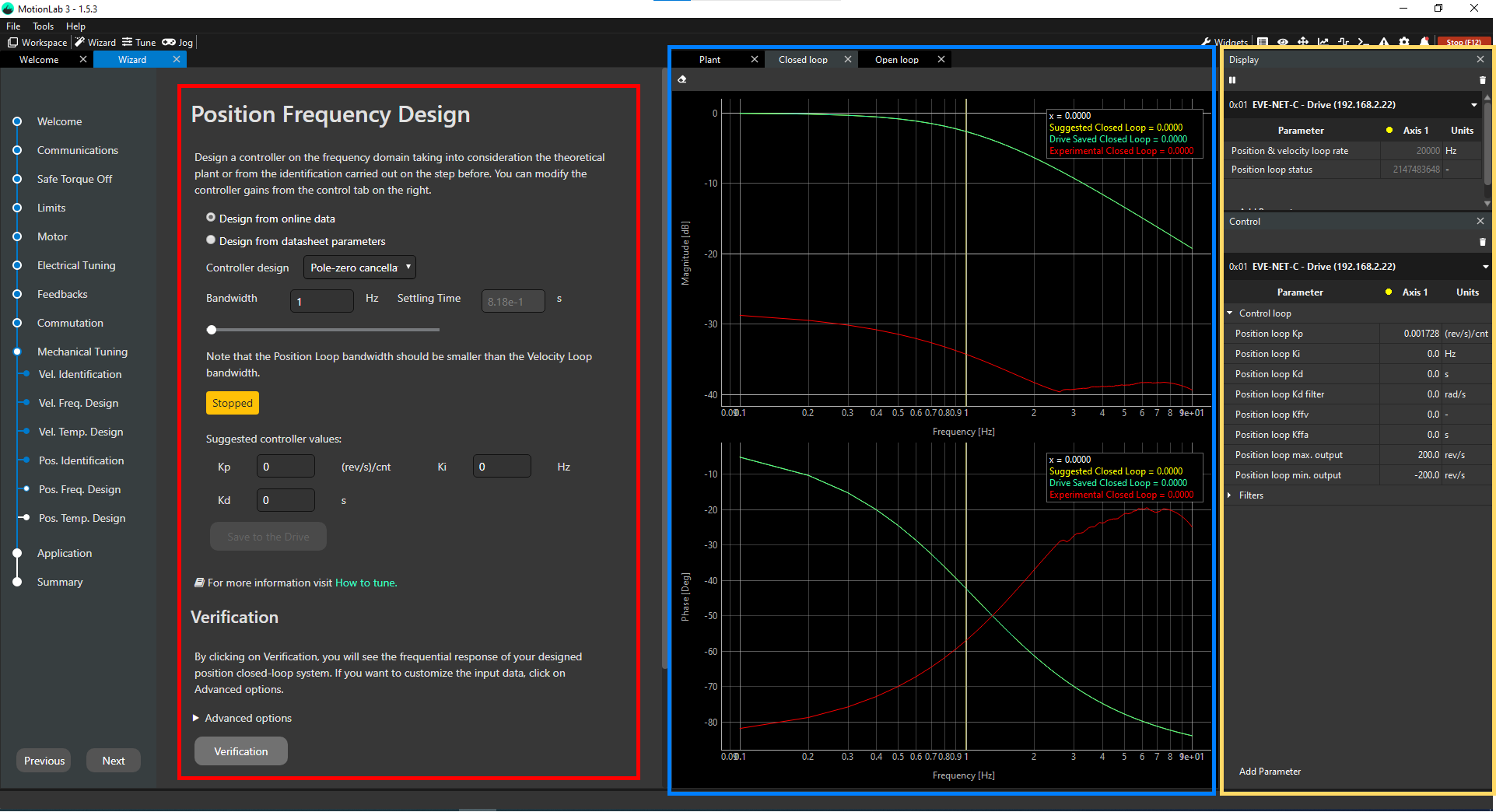
Task: Follow the How to tune link
Action: [366, 583]
